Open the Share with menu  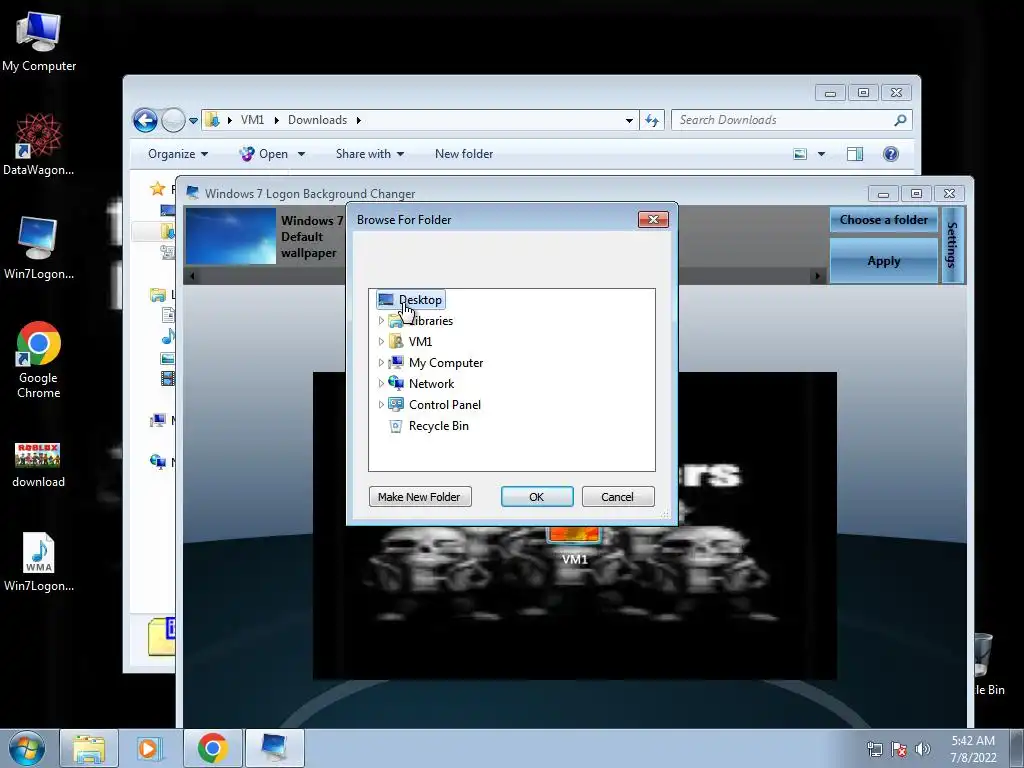point(370,154)
